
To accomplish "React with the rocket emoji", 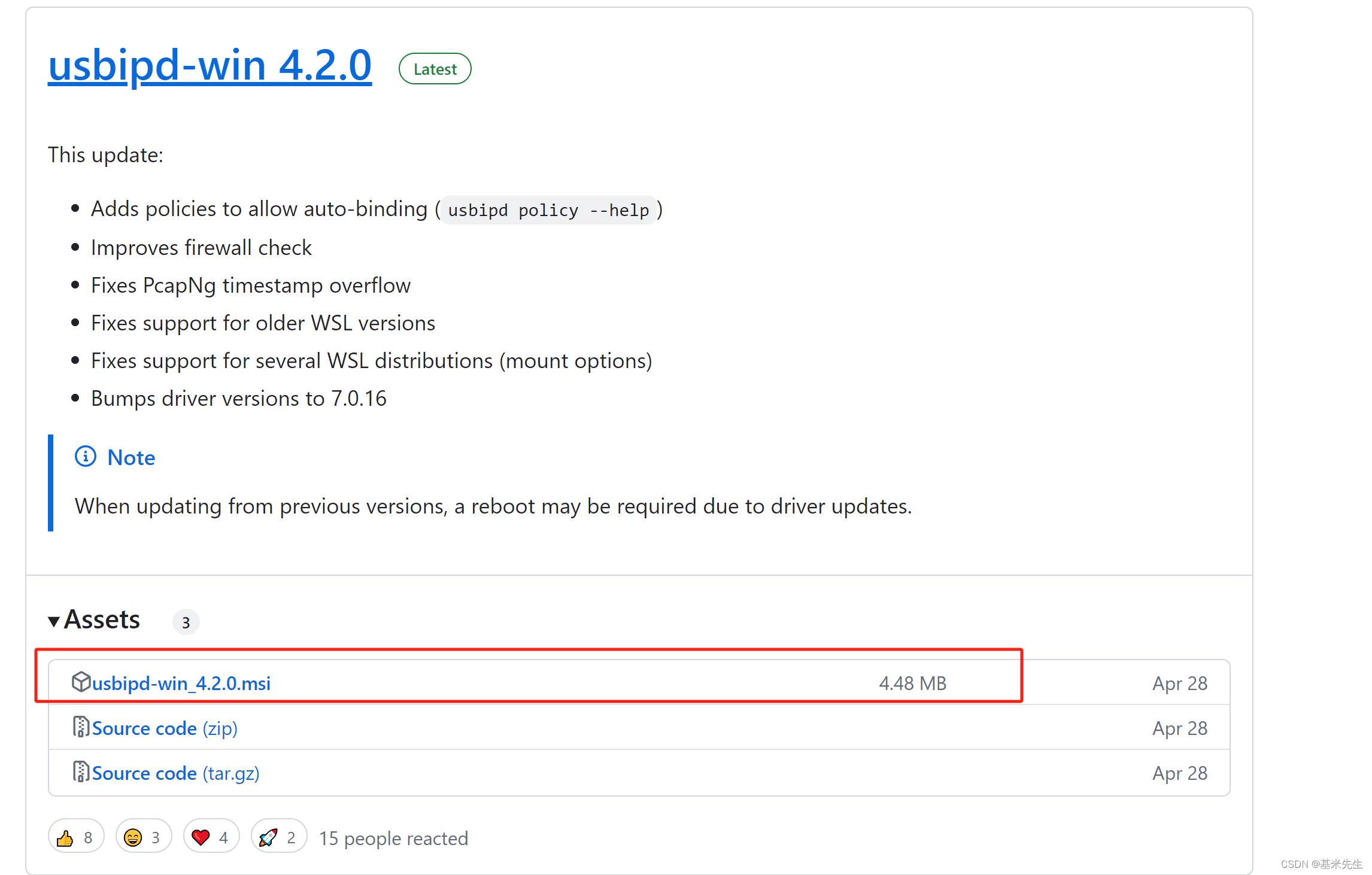I will tap(279, 837).
